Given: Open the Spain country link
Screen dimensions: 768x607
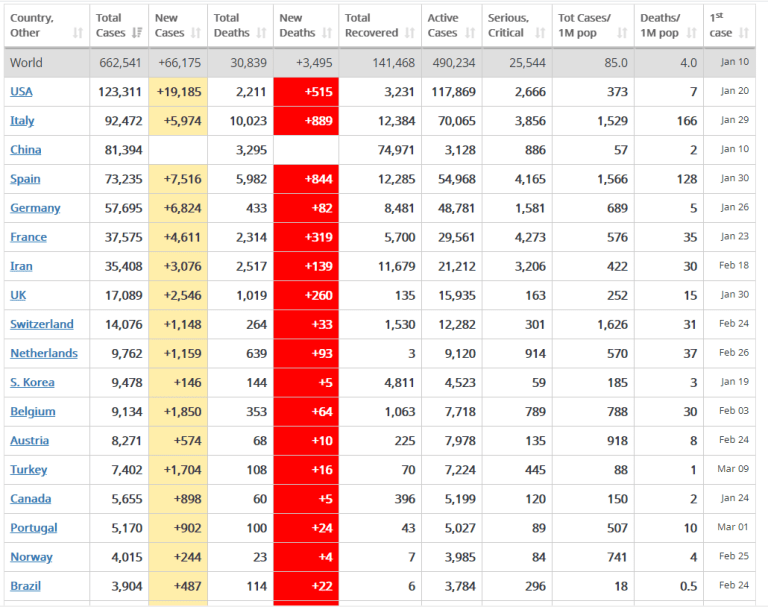Looking at the screenshot, I should [x=25, y=179].
